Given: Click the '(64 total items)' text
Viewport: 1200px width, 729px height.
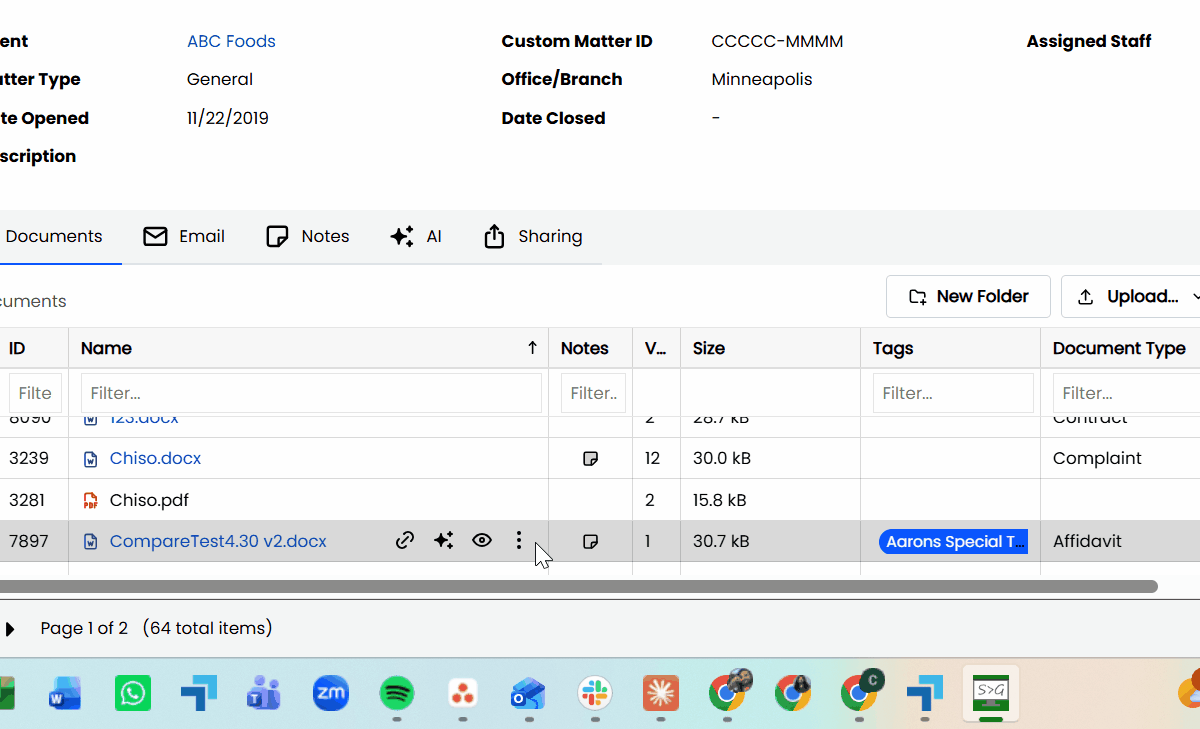Looking at the screenshot, I should tap(207, 629).
